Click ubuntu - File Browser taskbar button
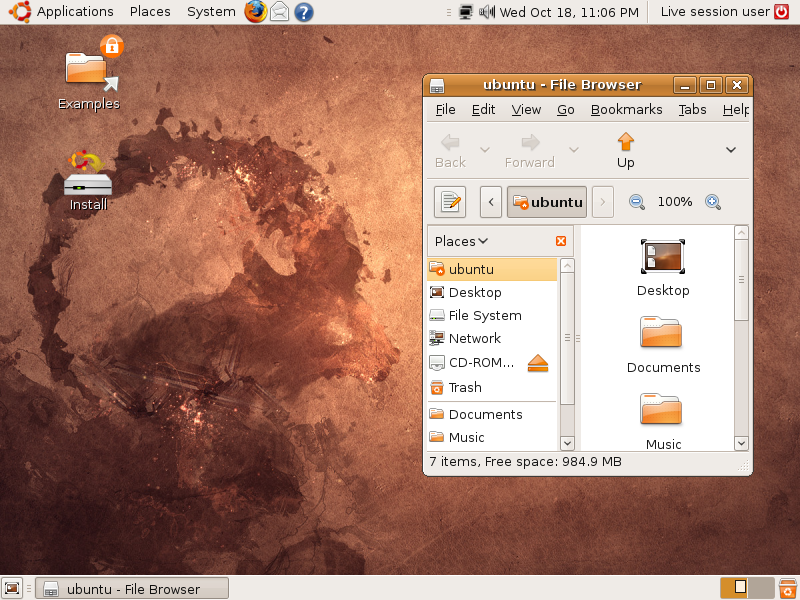The width and height of the screenshot is (800, 600). pos(132,589)
